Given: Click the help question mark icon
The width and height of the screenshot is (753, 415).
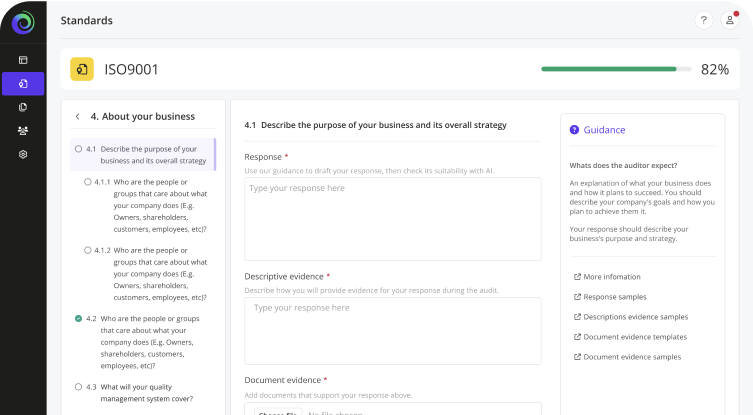Looking at the screenshot, I should 703,20.
